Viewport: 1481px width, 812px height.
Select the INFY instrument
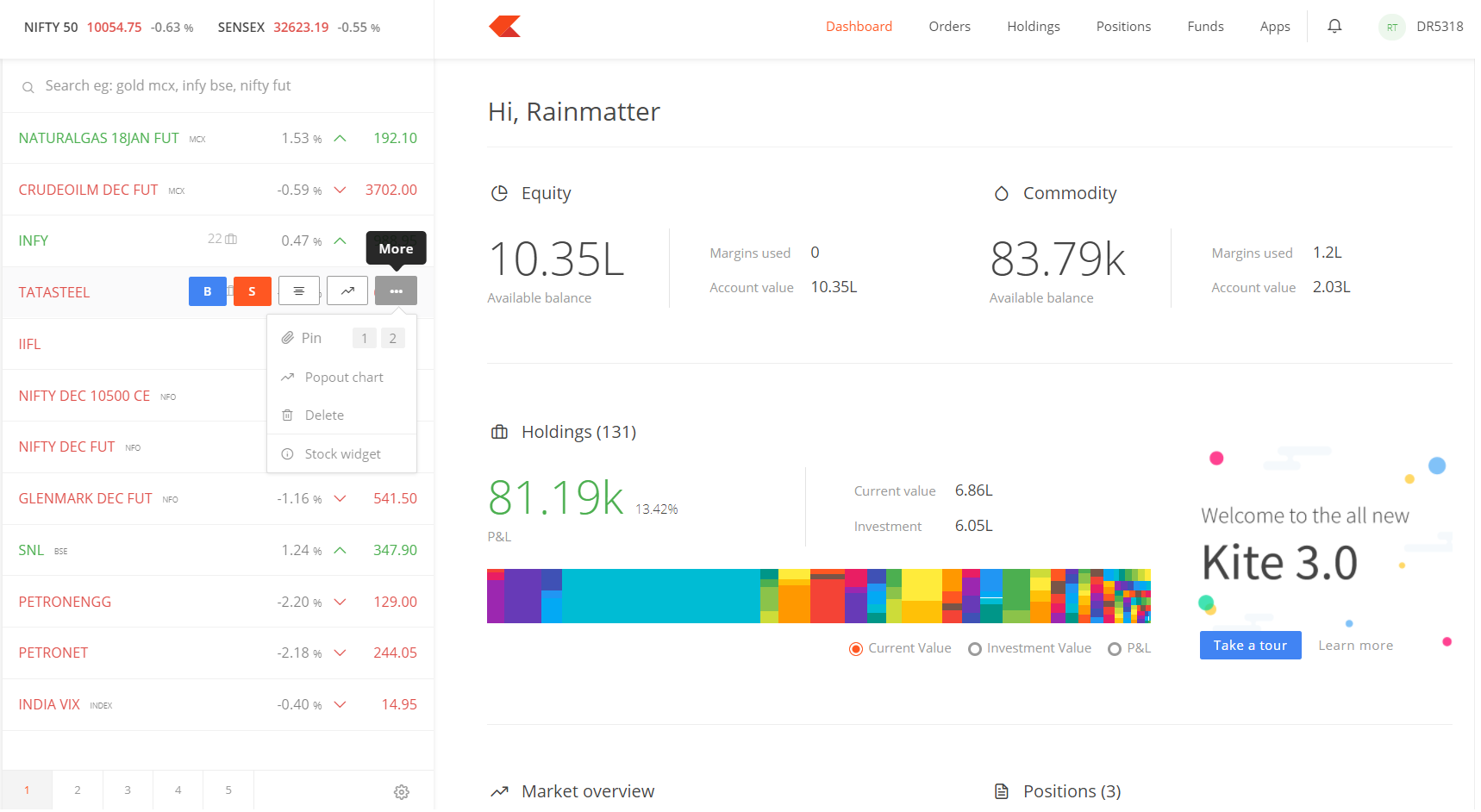[x=219, y=241]
